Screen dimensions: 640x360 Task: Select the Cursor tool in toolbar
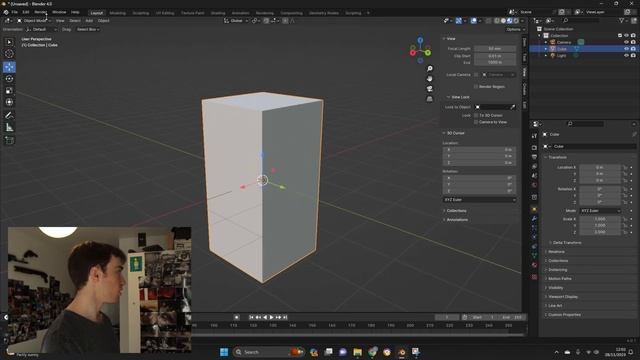pyautogui.click(x=9, y=54)
